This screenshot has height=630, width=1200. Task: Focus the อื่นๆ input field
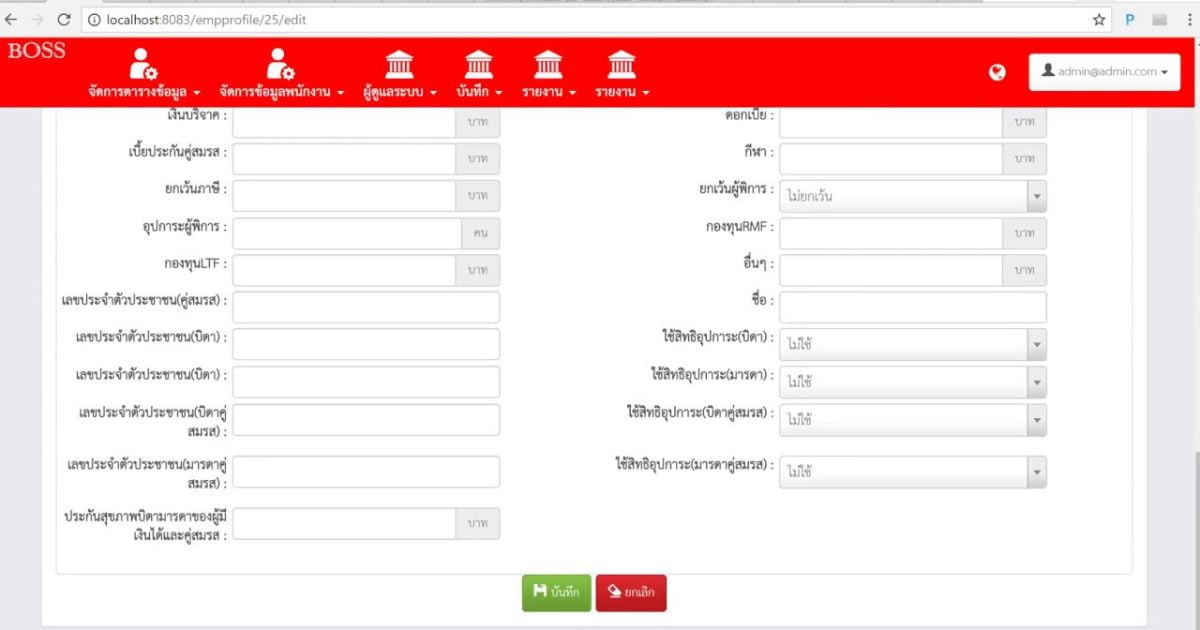891,270
